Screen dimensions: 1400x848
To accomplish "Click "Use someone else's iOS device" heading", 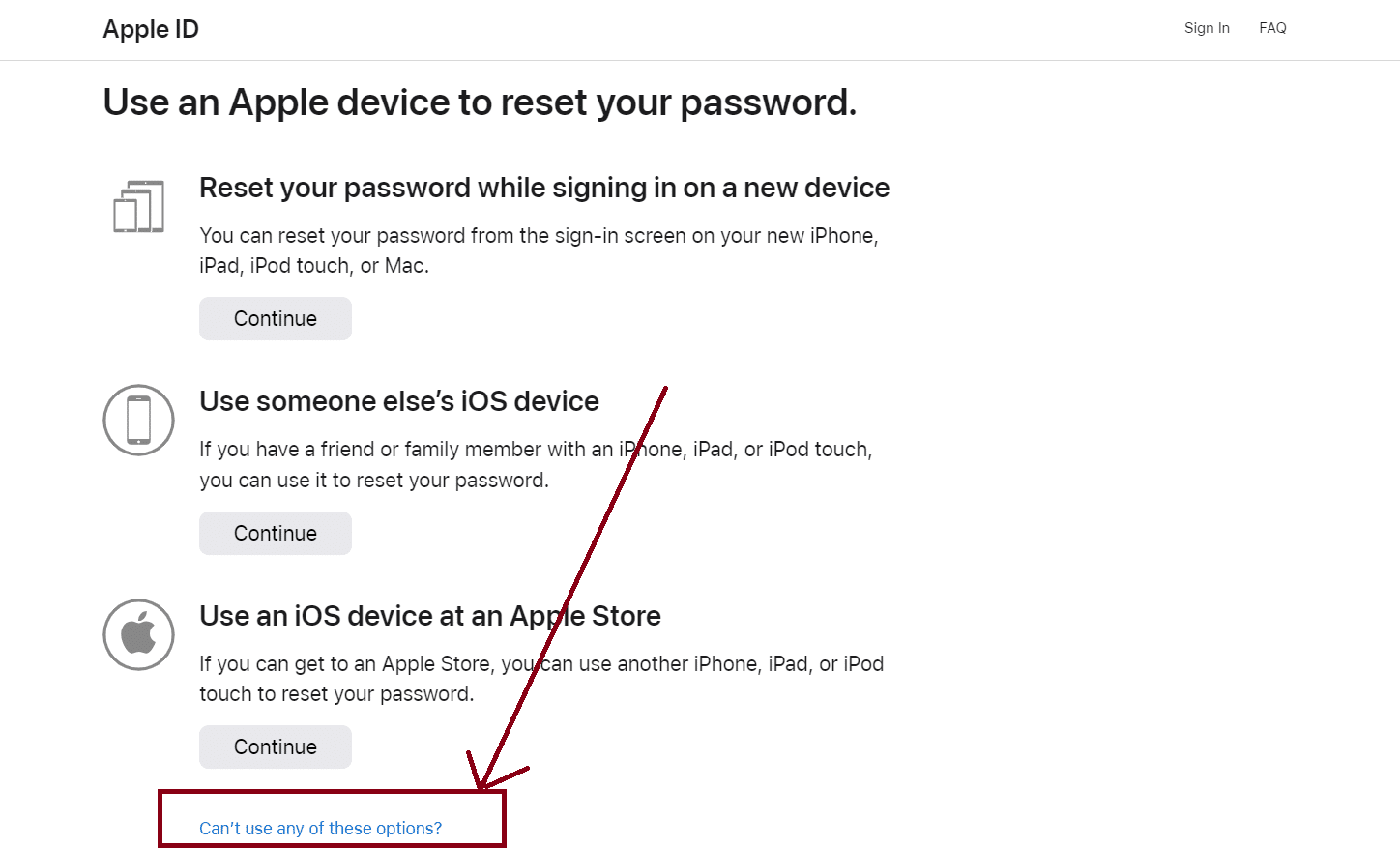I will coord(398,401).
